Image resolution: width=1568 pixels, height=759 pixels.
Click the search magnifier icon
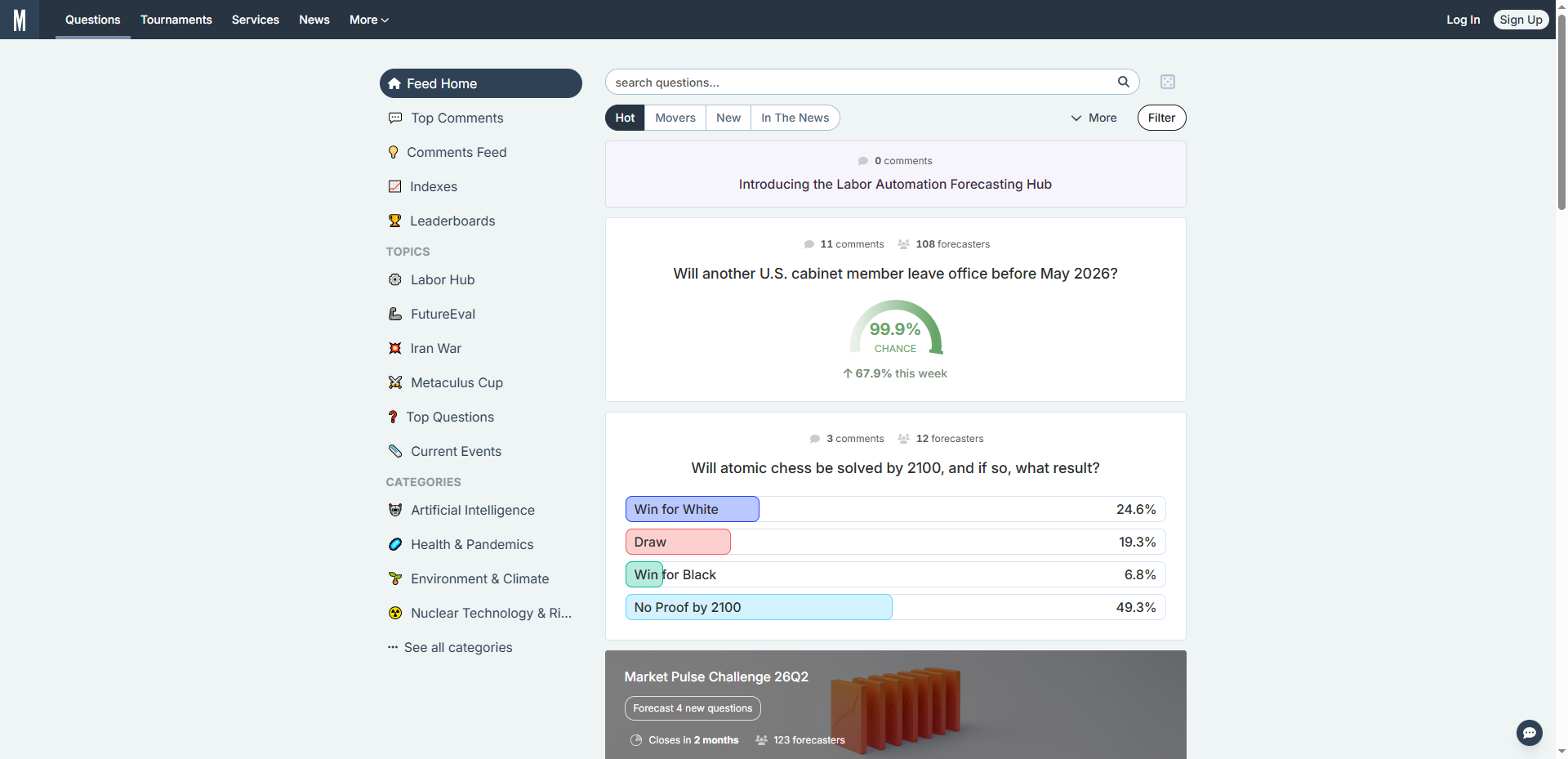[x=1123, y=82]
